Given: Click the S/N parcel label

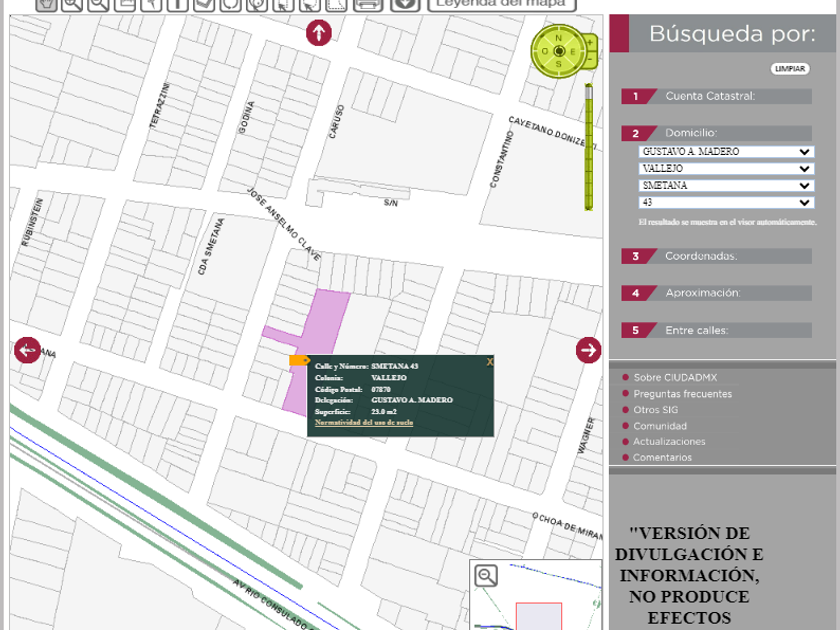Looking at the screenshot, I should click(391, 203).
